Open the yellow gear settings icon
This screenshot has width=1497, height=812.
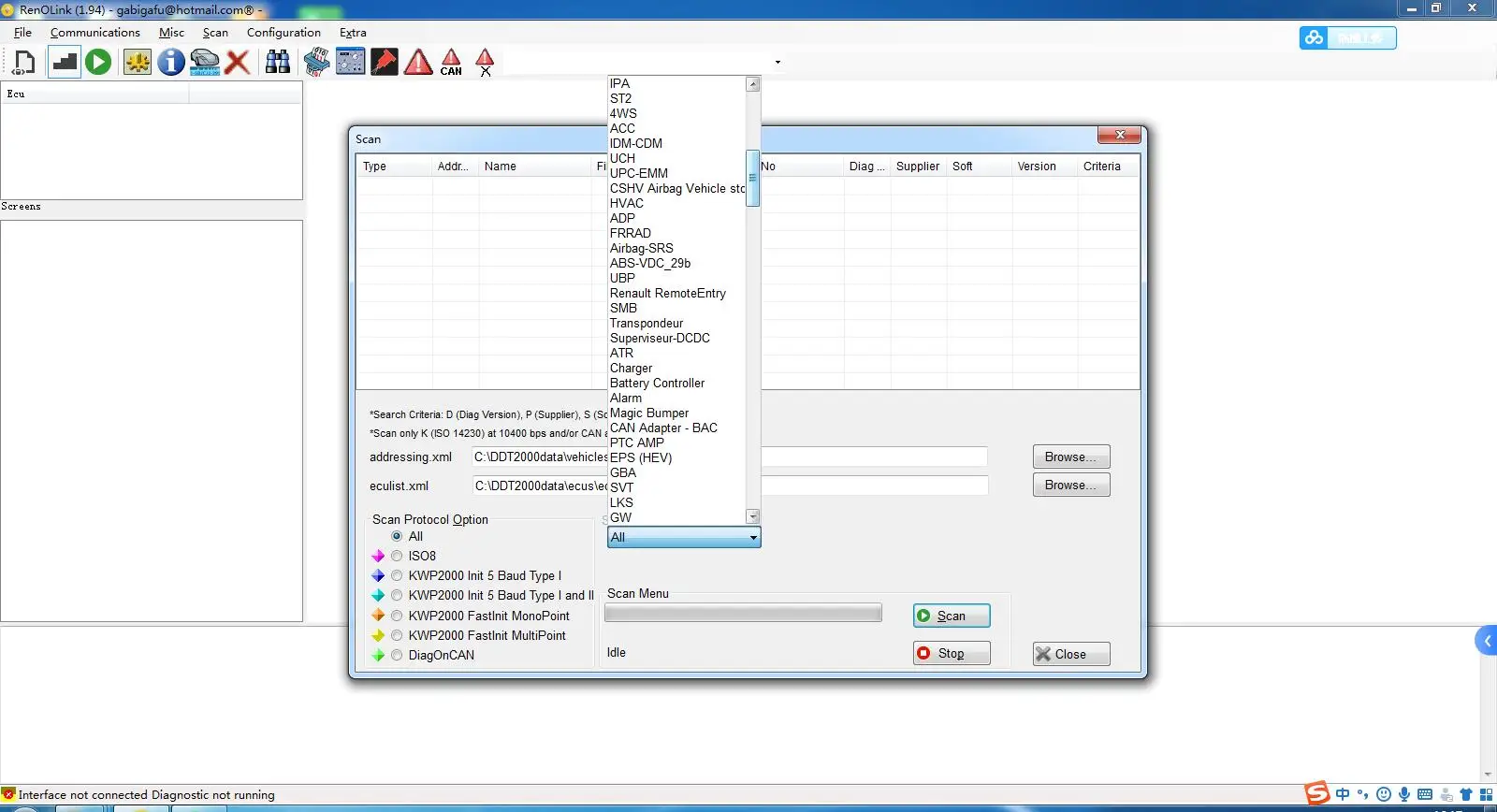(138, 63)
